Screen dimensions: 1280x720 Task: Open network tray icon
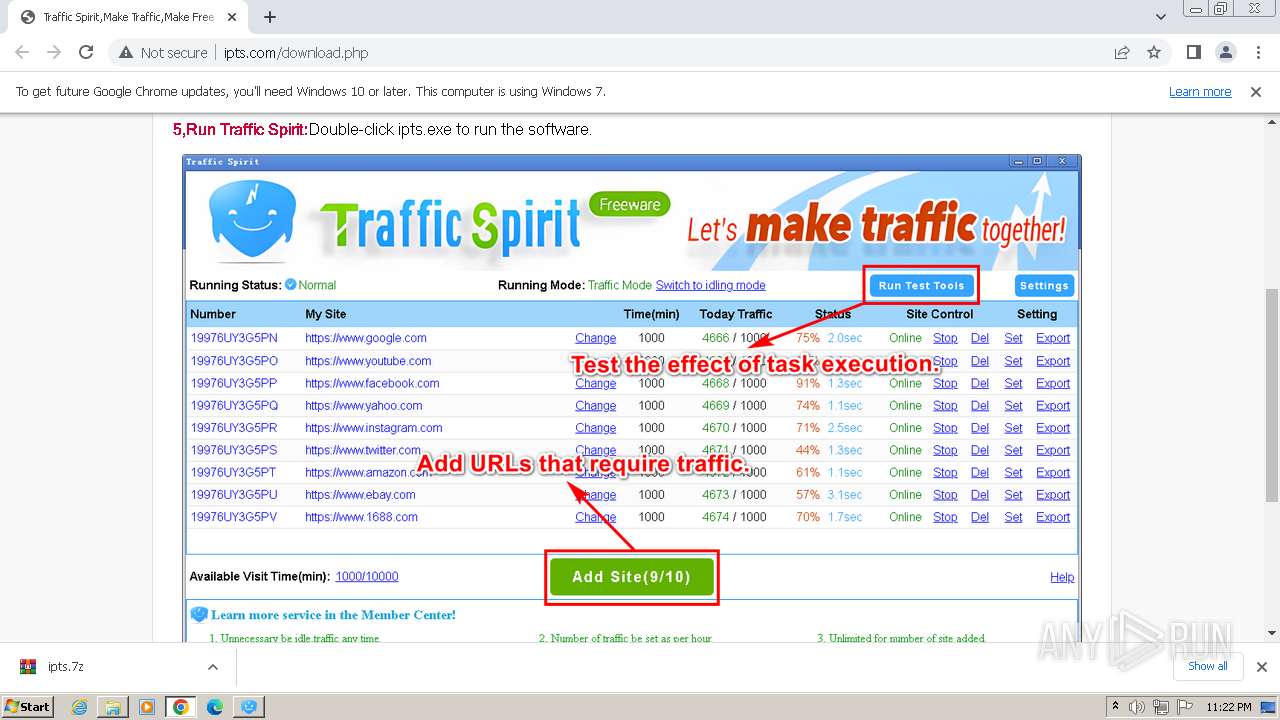[1160, 706]
